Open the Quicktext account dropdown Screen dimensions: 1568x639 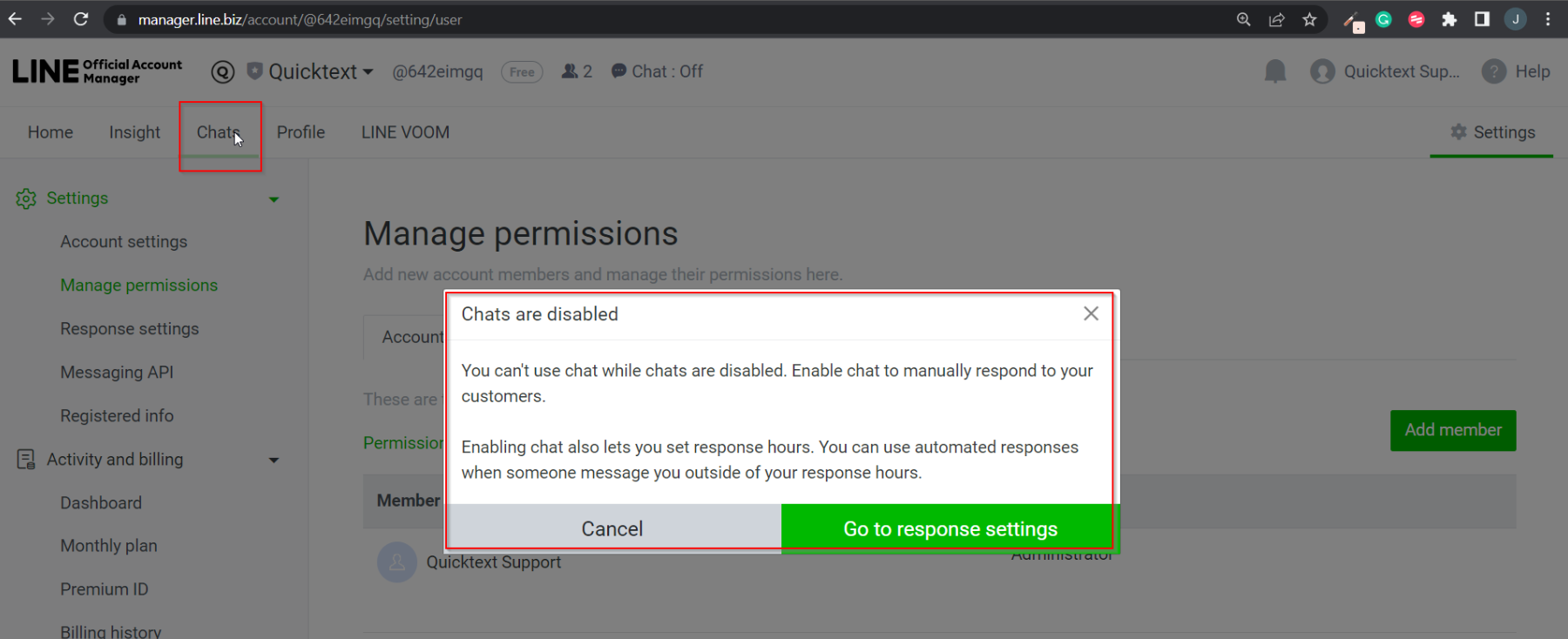(x=321, y=71)
